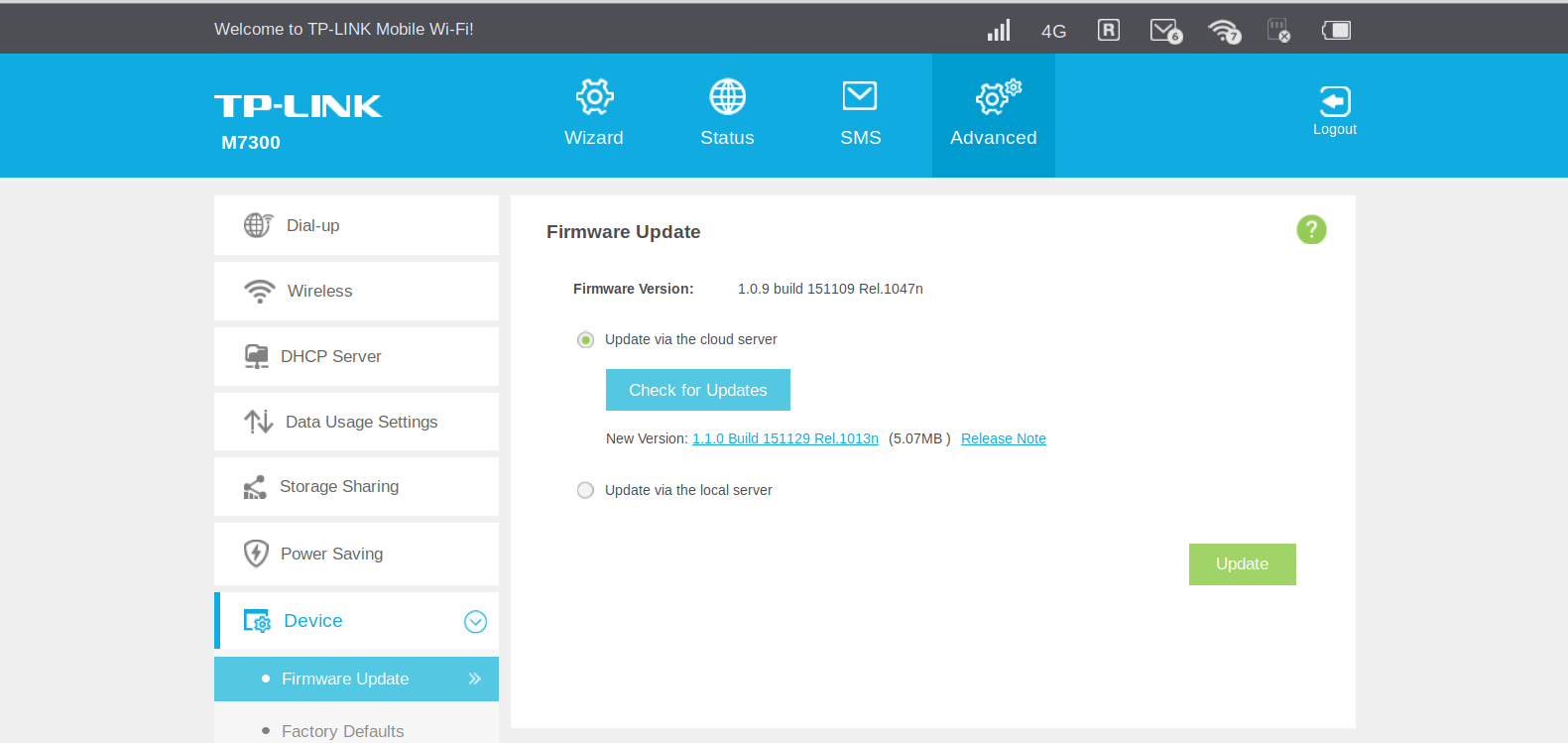The height and width of the screenshot is (743, 1568).
Task: Open the Advanced gears icon
Action: coord(998,96)
